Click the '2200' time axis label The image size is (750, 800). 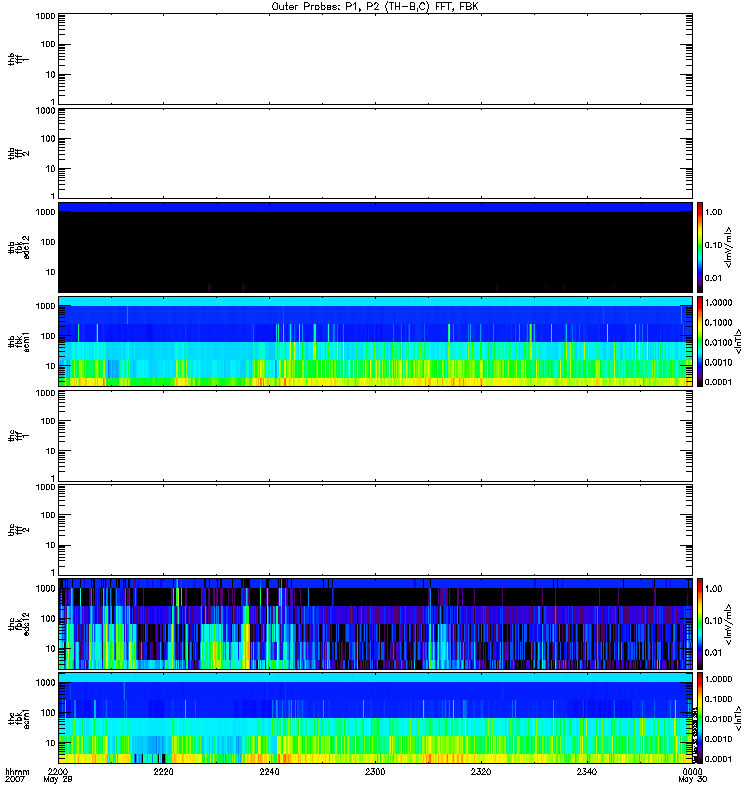pos(58,771)
